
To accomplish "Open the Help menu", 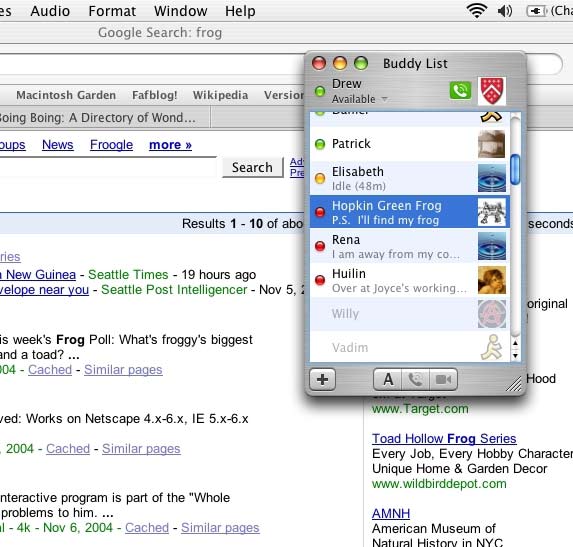I will (x=240, y=11).
